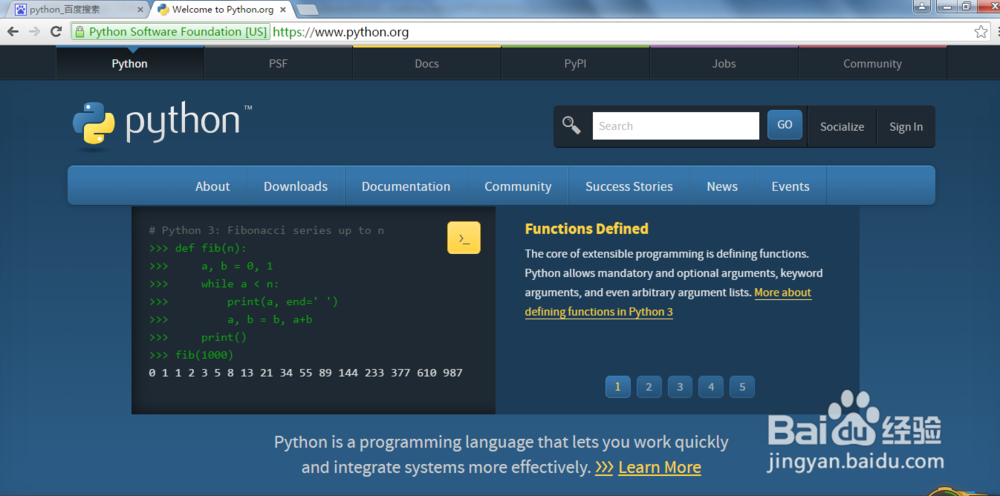Open the Documentation menu
The width and height of the screenshot is (1000, 496).
(x=406, y=186)
